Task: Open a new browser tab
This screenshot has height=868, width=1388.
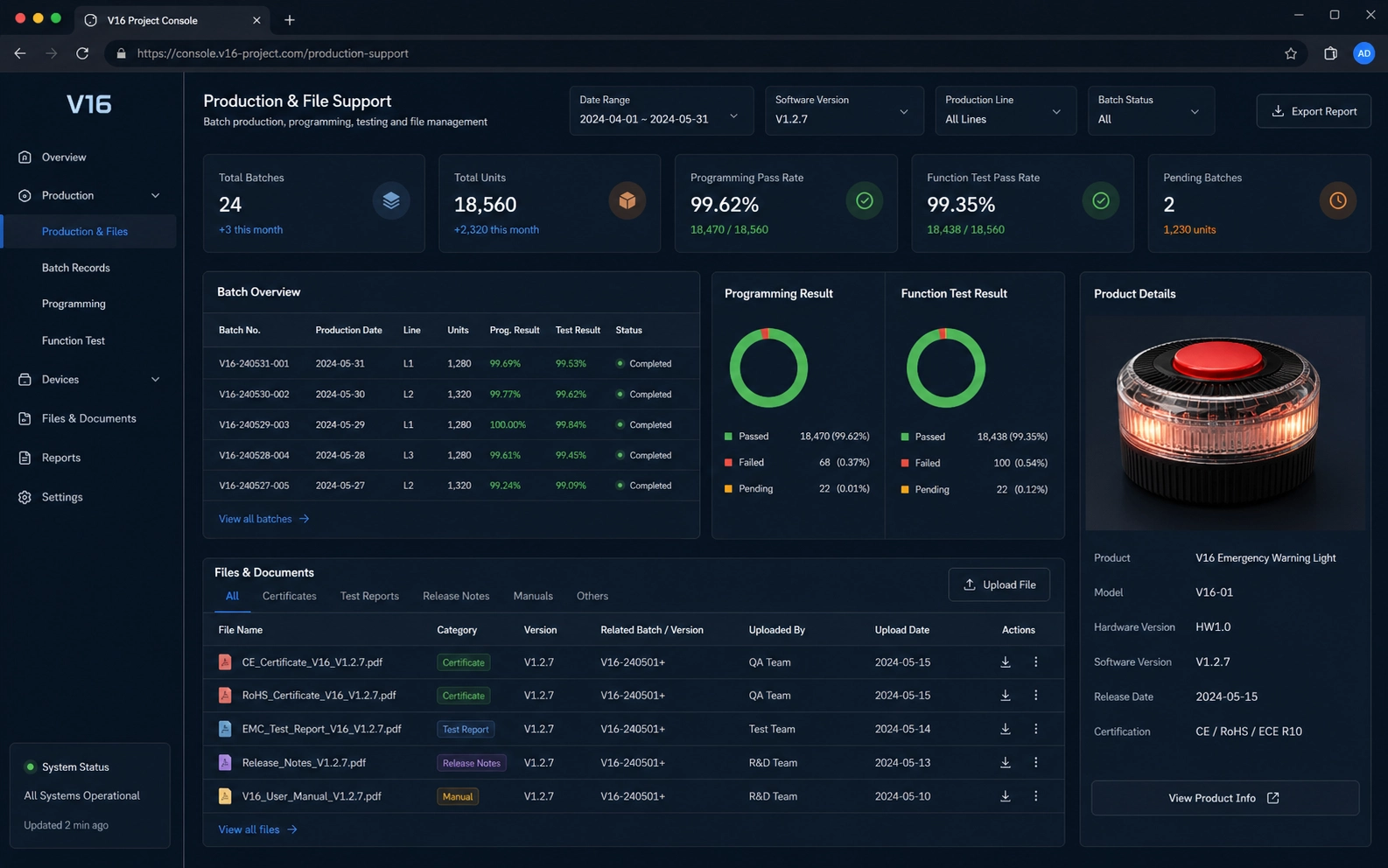Action: click(x=290, y=20)
